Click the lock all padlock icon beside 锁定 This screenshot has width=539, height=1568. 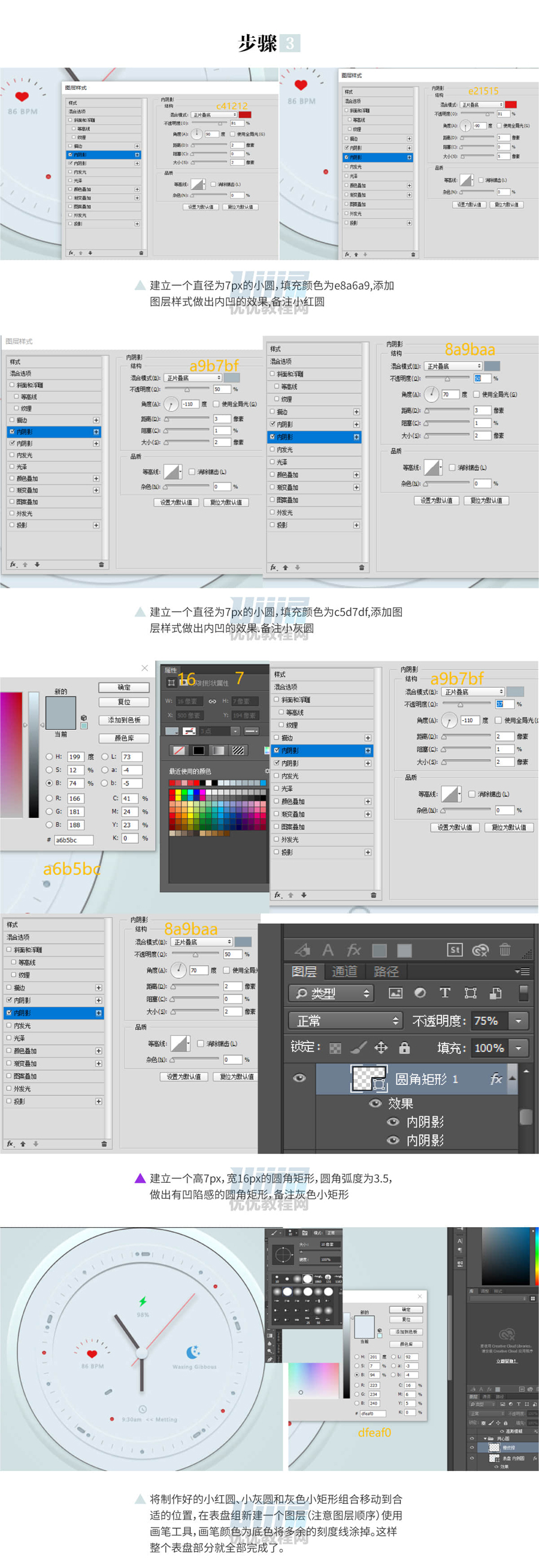[404, 1047]
